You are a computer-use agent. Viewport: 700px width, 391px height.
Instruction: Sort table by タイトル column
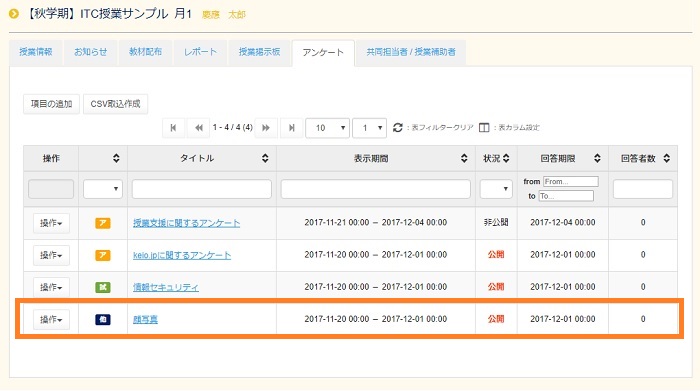pyautogui.click(x=265, y=158)
